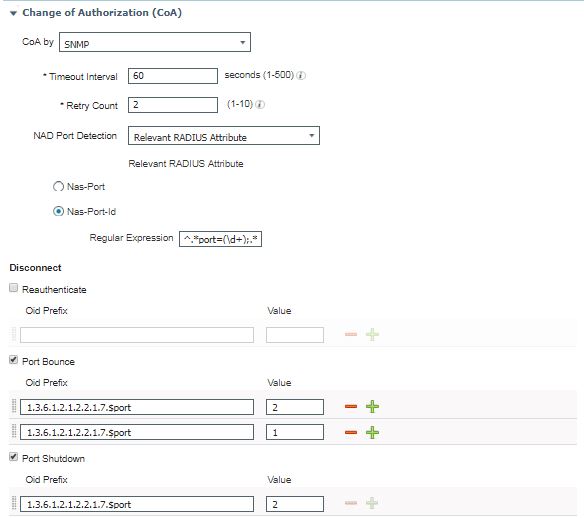Add row after second Port Bounce OID with plus icon
584x518 pixels.
point(372,432)
